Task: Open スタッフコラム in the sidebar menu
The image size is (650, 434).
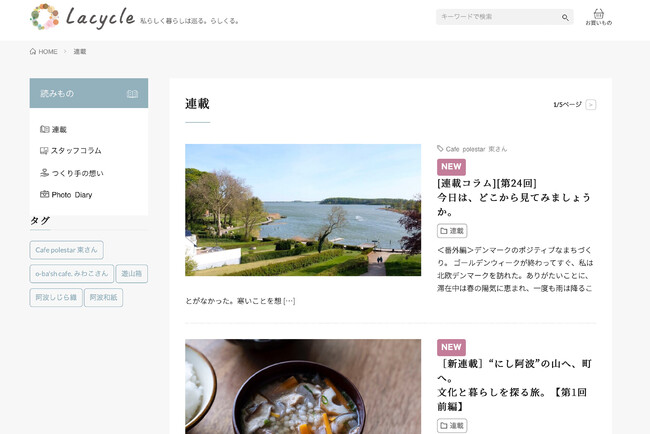Action: 76,151
